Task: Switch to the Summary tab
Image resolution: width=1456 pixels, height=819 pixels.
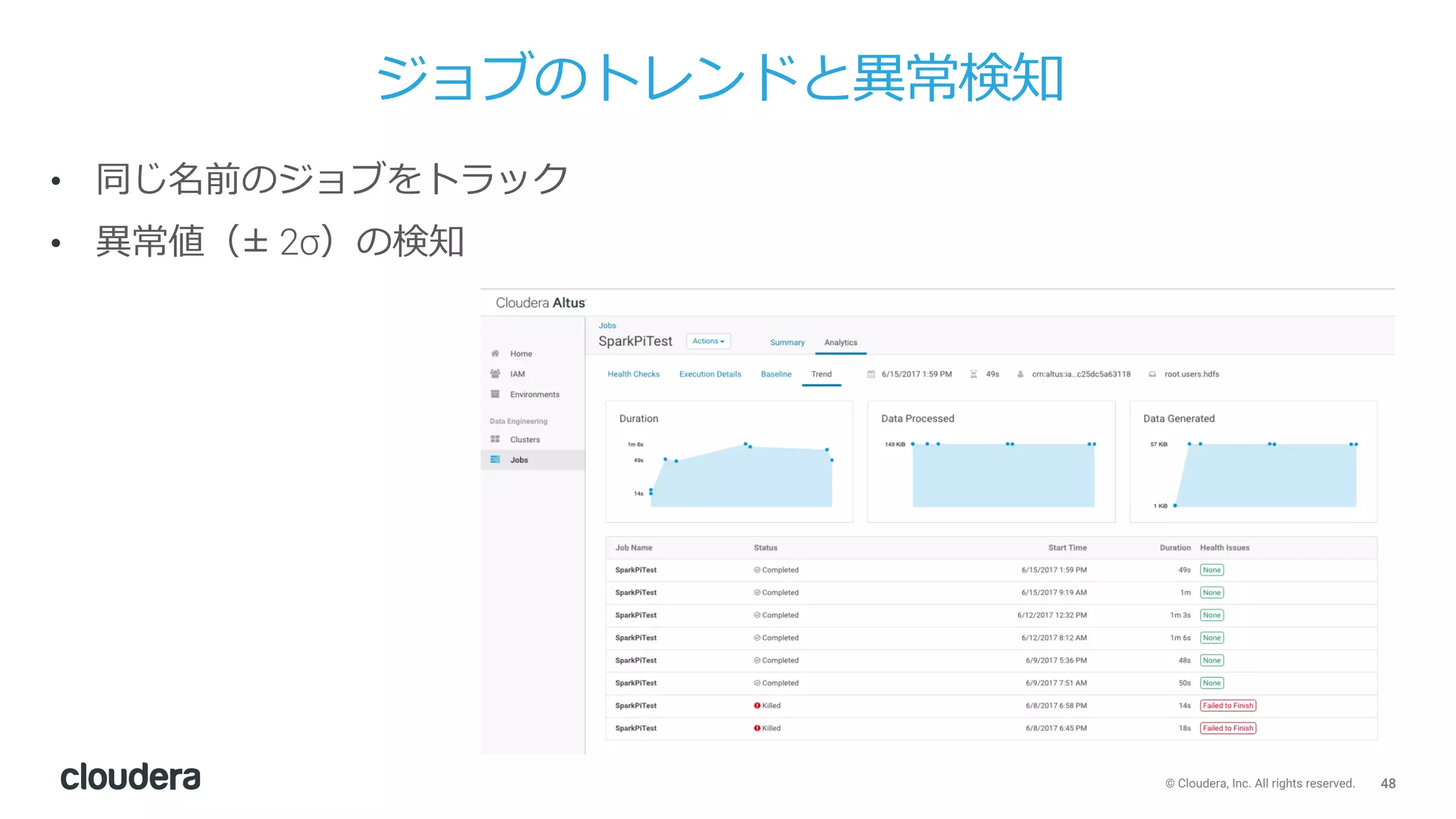Action: [787, 343]
